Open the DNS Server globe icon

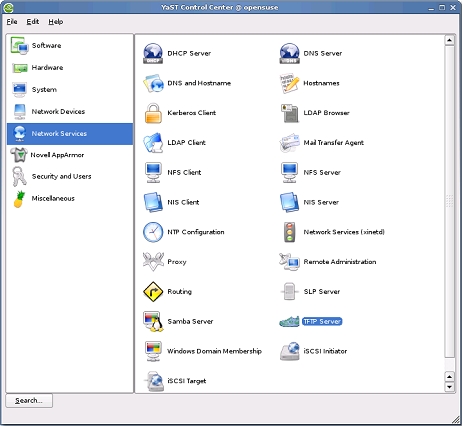tap(289, 53)
